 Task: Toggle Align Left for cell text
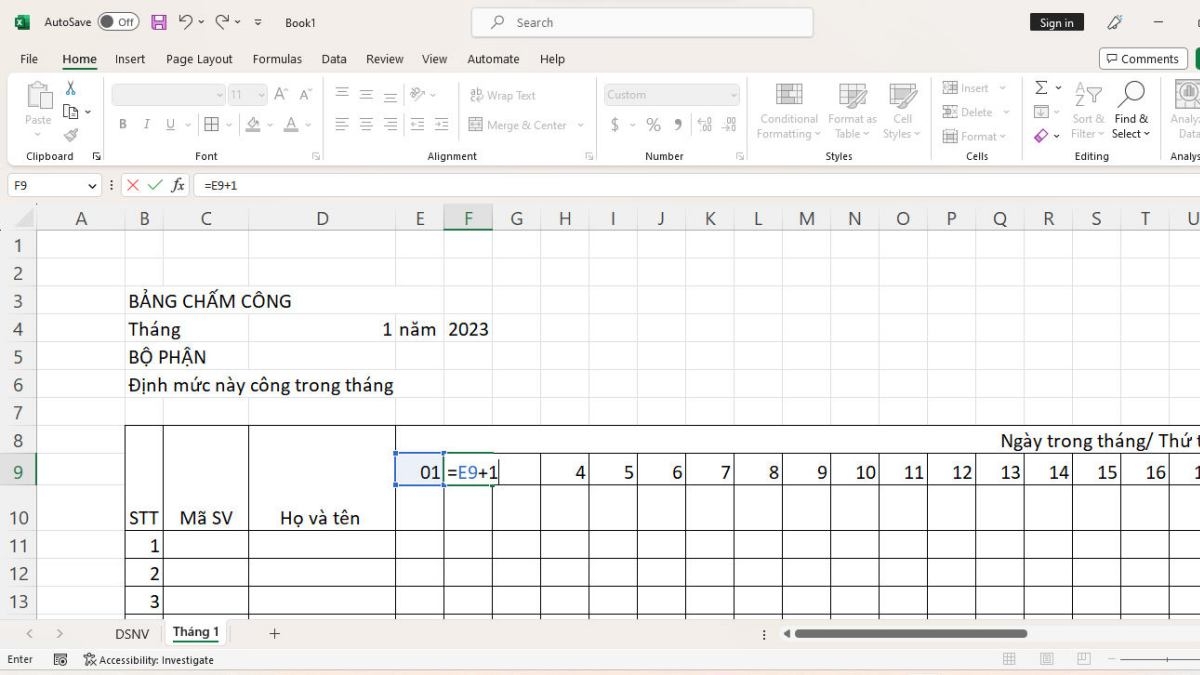(342, 125)
